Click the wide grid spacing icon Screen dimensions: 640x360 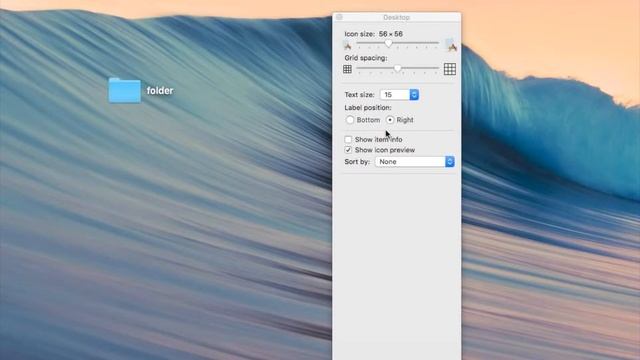pos(450,69)
